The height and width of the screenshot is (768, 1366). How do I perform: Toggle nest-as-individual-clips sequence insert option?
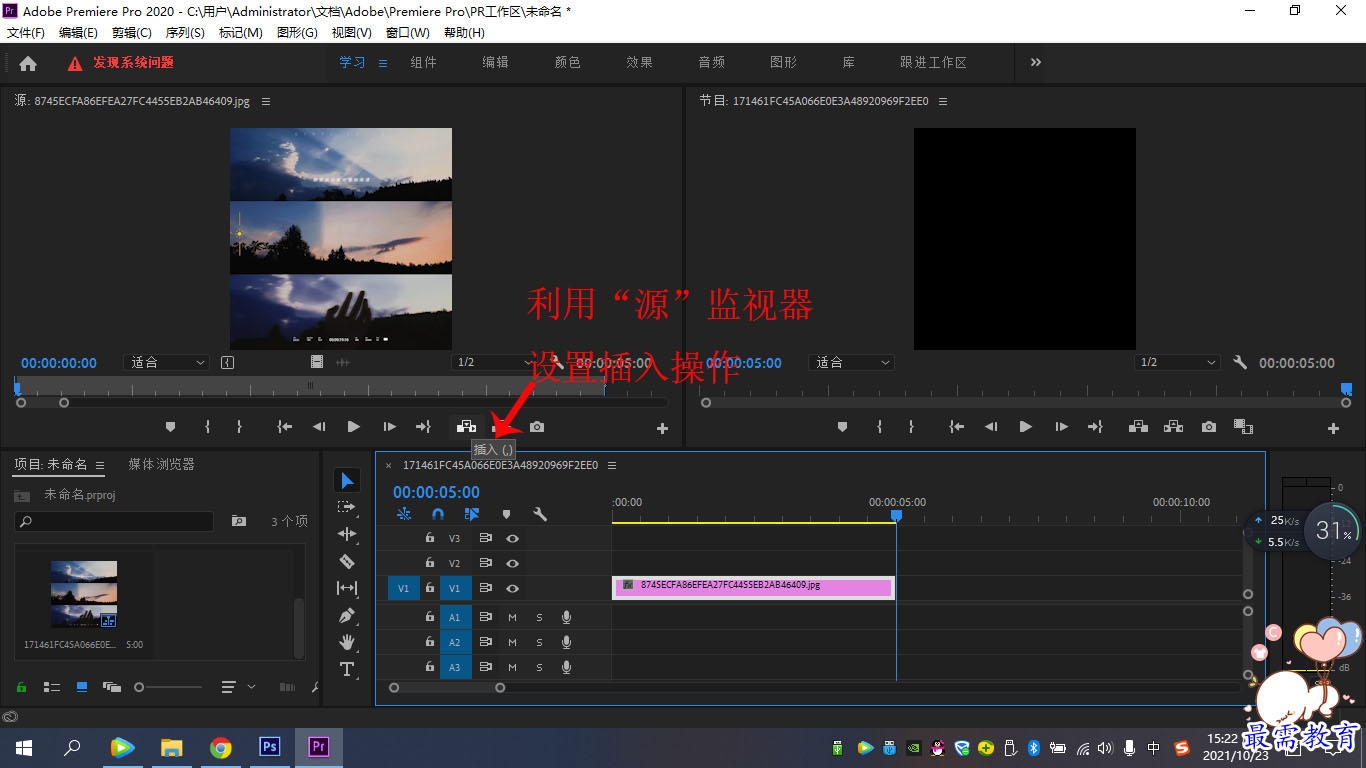[x=404, y=514]
